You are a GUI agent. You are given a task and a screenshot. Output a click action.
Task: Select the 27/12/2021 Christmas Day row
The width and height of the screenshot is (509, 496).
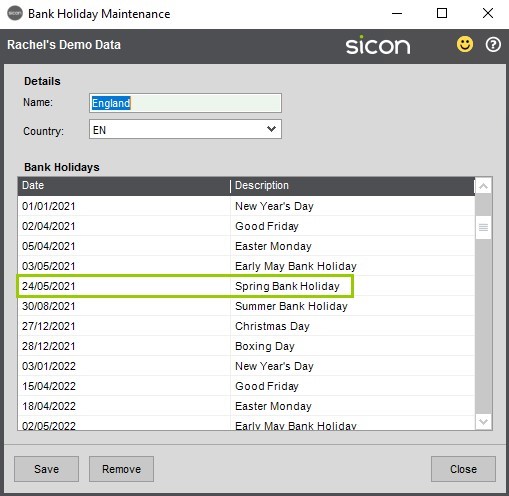click(246, 326)
